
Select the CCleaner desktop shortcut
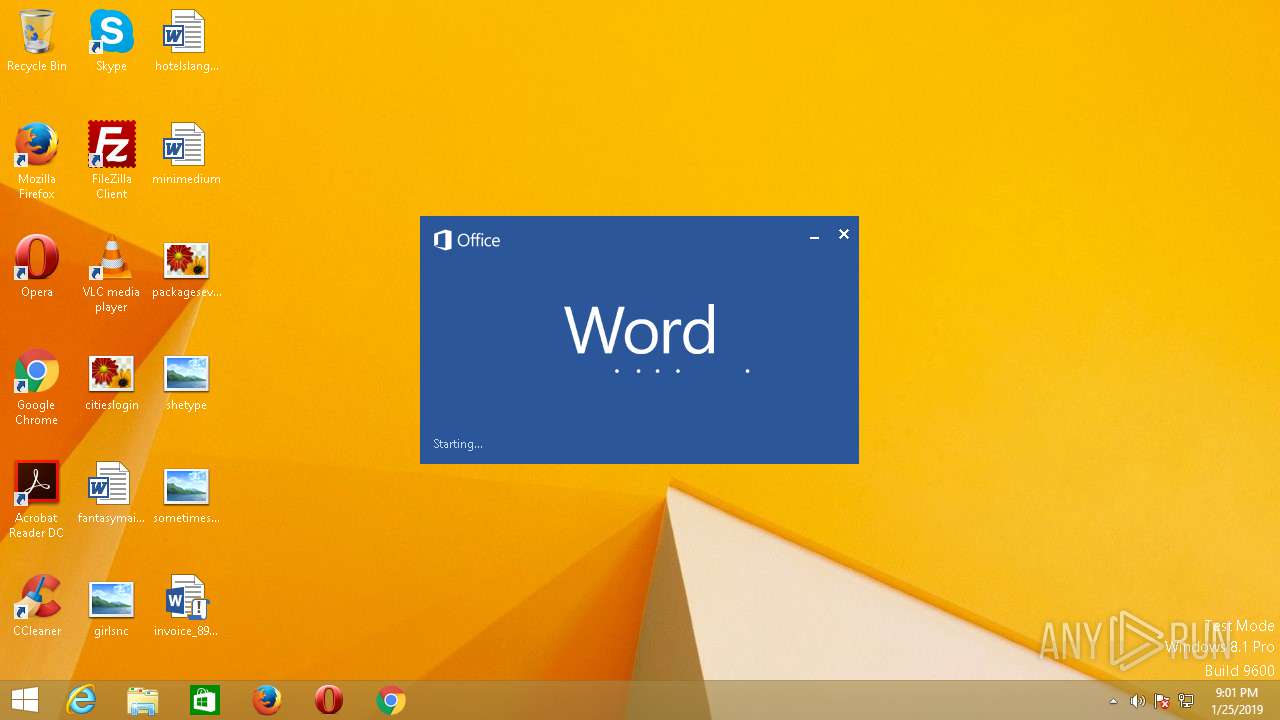coord(37,606)
